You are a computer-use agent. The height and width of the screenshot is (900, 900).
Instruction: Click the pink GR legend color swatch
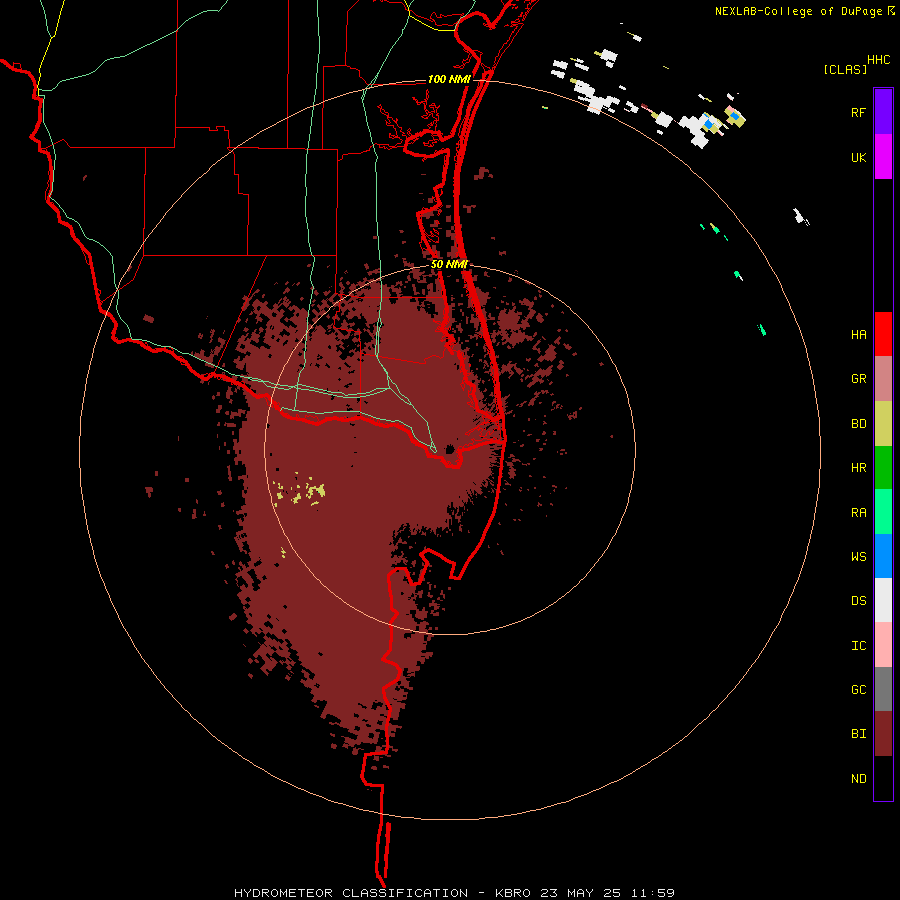(x=883, y=378)
